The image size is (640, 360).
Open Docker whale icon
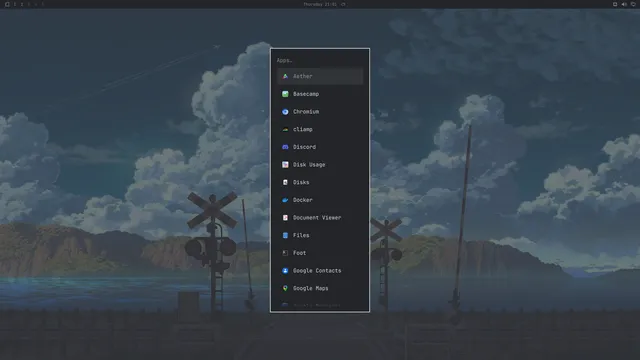pos(285,200)
